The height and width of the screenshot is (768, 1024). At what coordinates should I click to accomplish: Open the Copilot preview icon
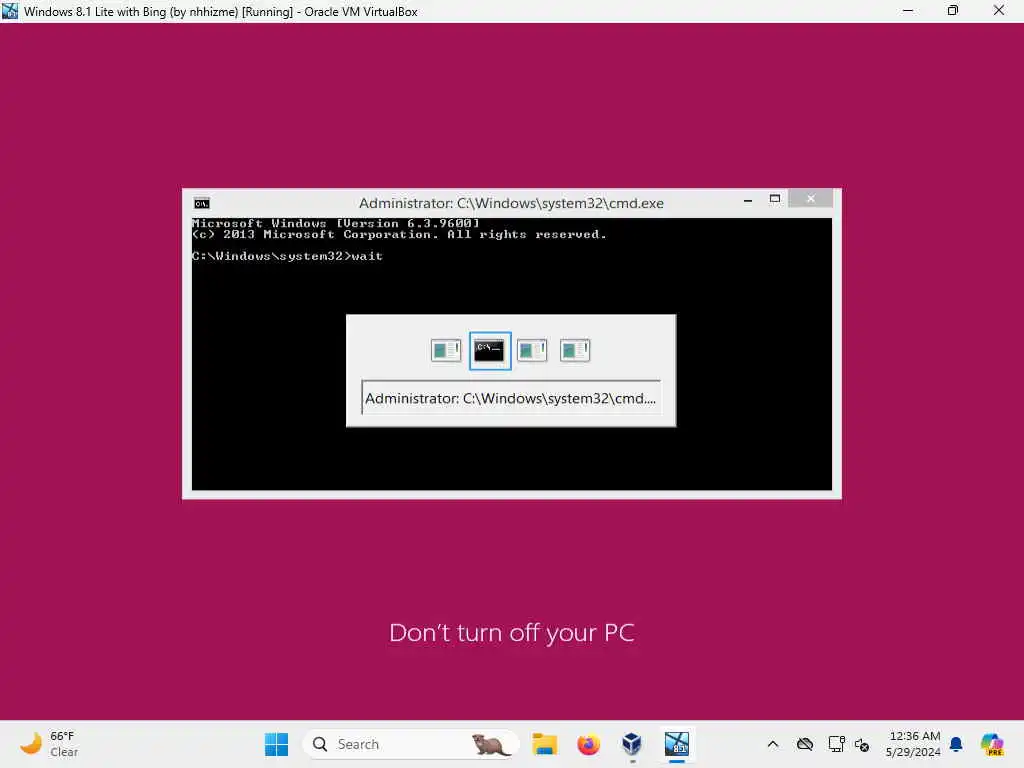point(992,744)
